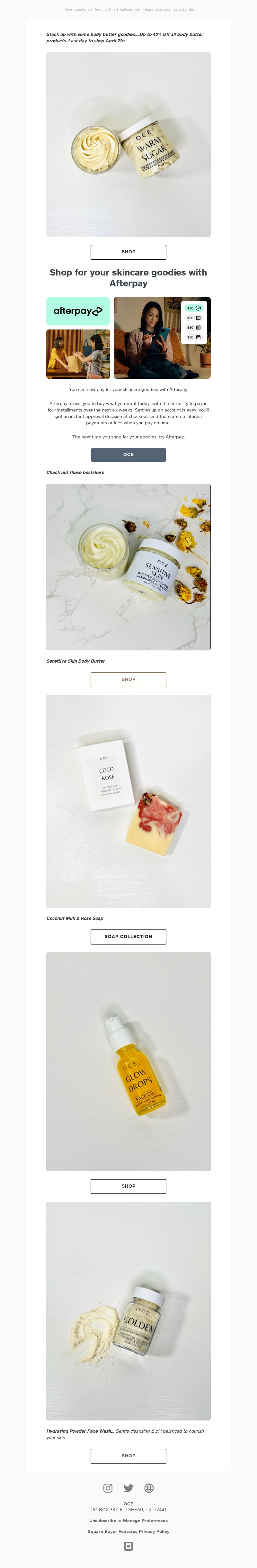Open the website globe icon
The width and height of the screenshot is (257, 1568).
coord(149,1487)
